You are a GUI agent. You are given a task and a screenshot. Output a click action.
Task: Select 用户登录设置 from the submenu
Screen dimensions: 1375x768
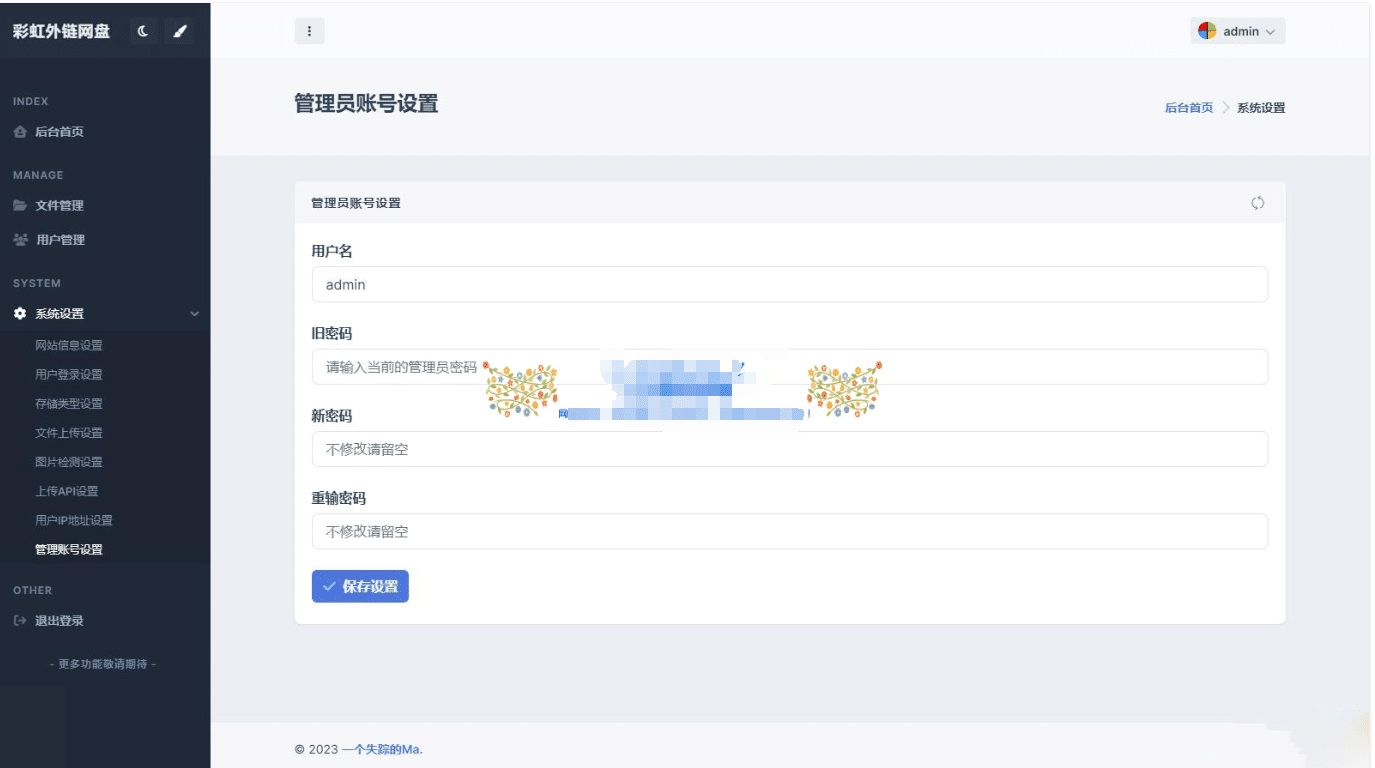tap(69, 375)
